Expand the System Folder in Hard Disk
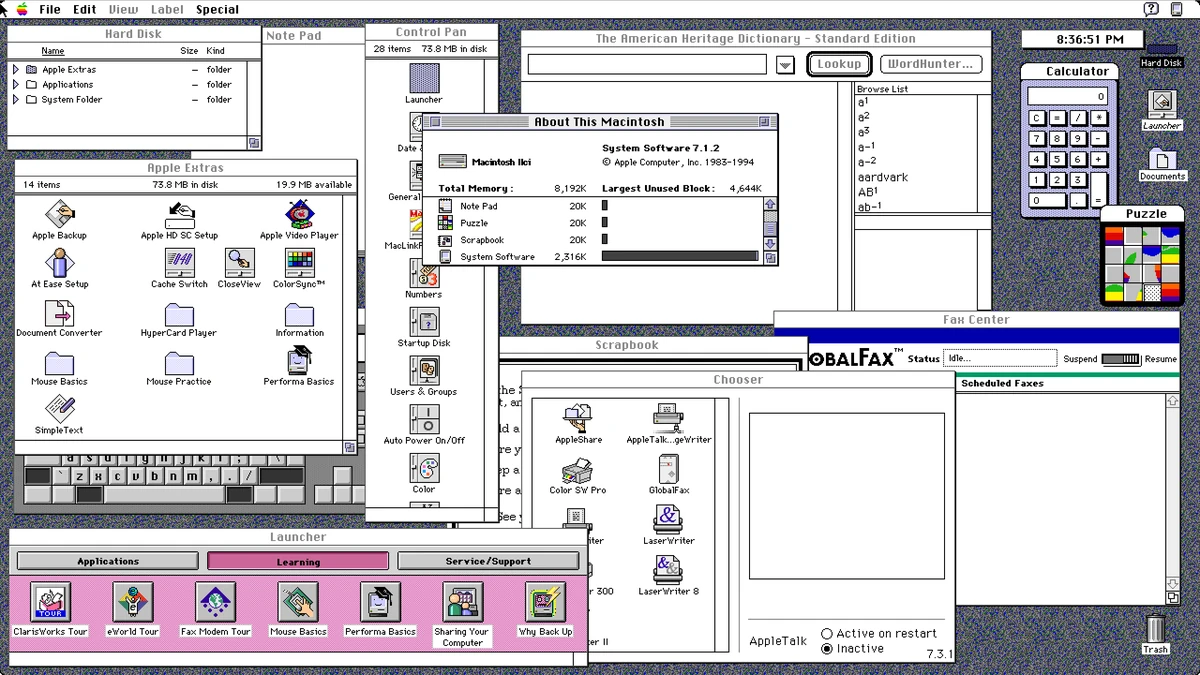 [17, 99]
